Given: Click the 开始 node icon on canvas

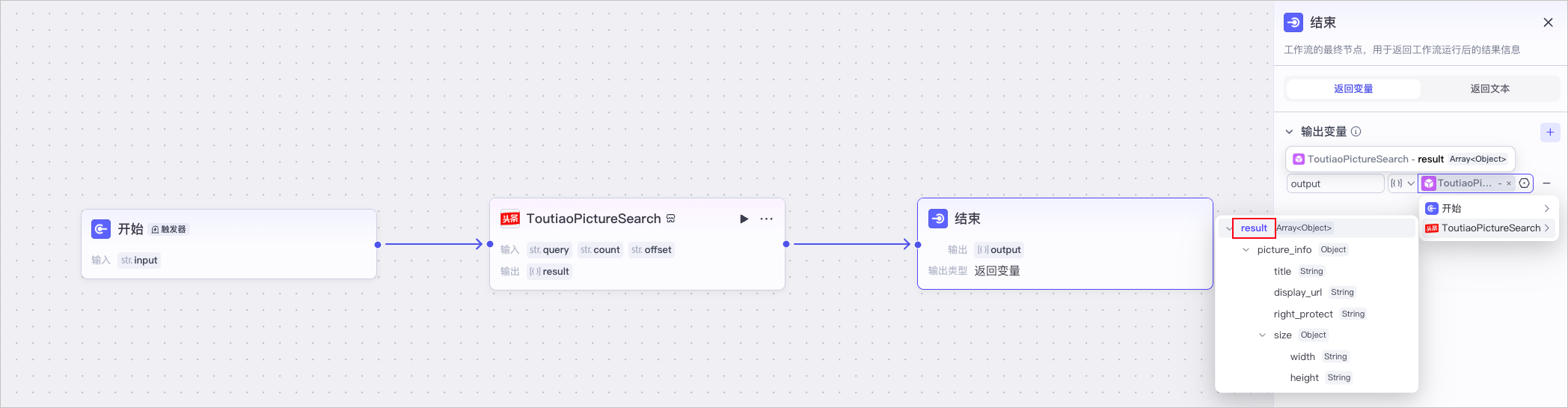Looking at the screenshot, I should coord(101,229).
